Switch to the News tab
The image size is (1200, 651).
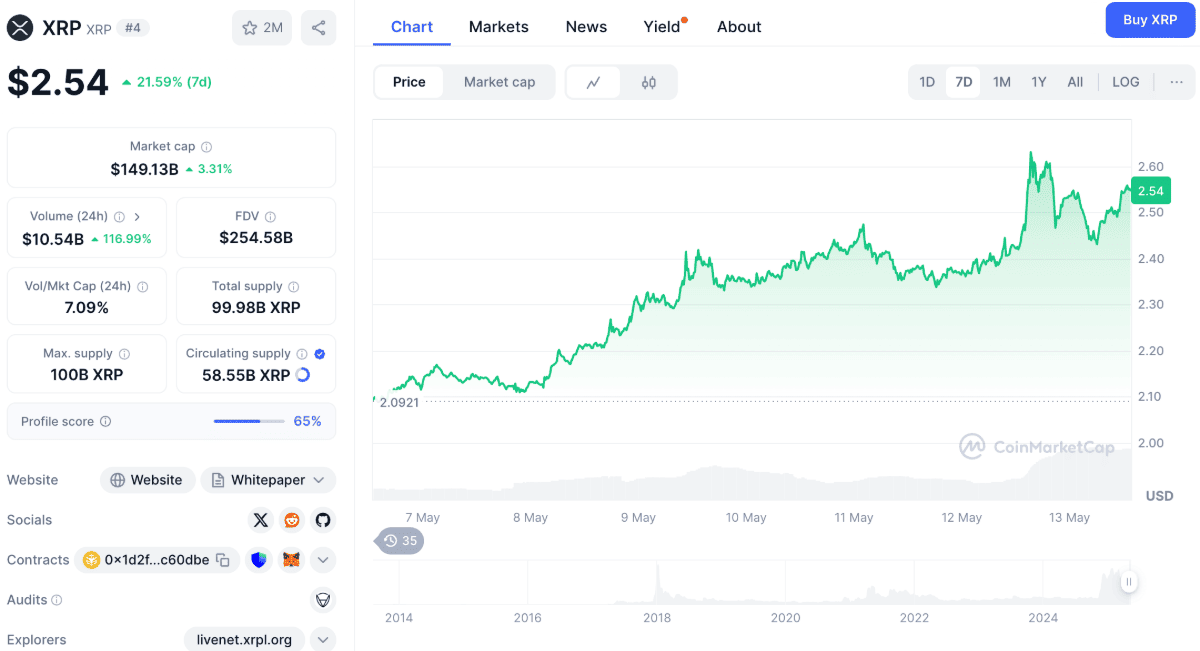click(586, 27)
